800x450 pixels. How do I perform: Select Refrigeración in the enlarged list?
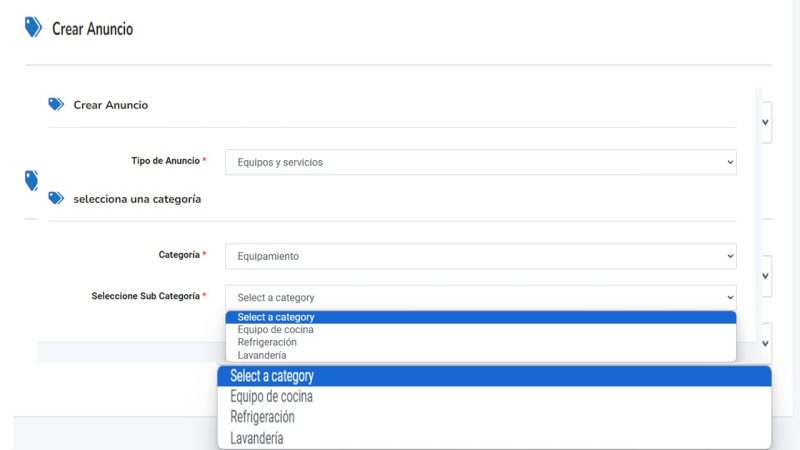pos(262,417)
